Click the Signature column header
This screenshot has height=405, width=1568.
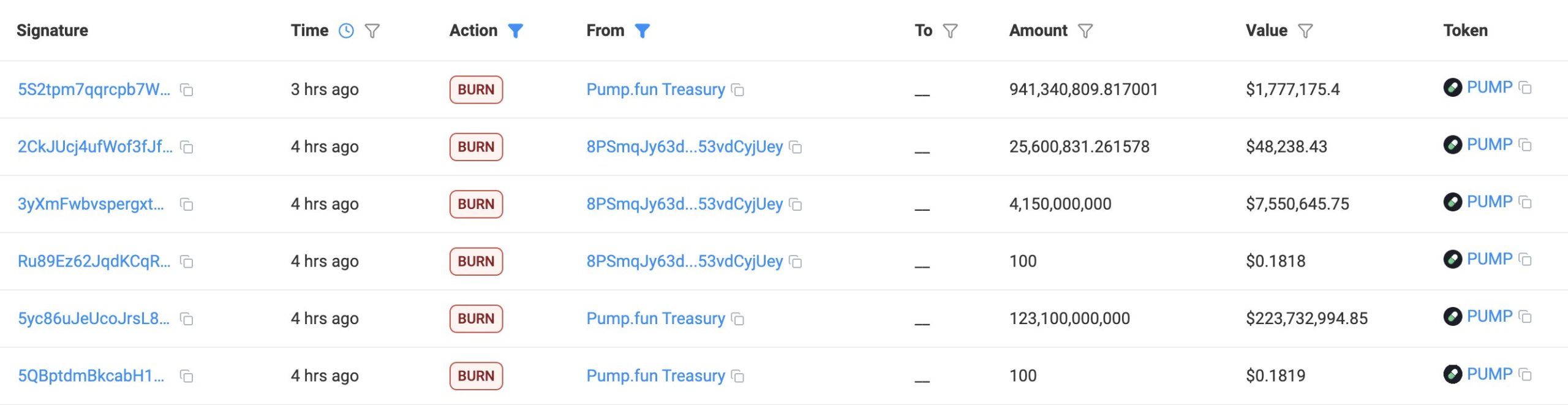52,31
